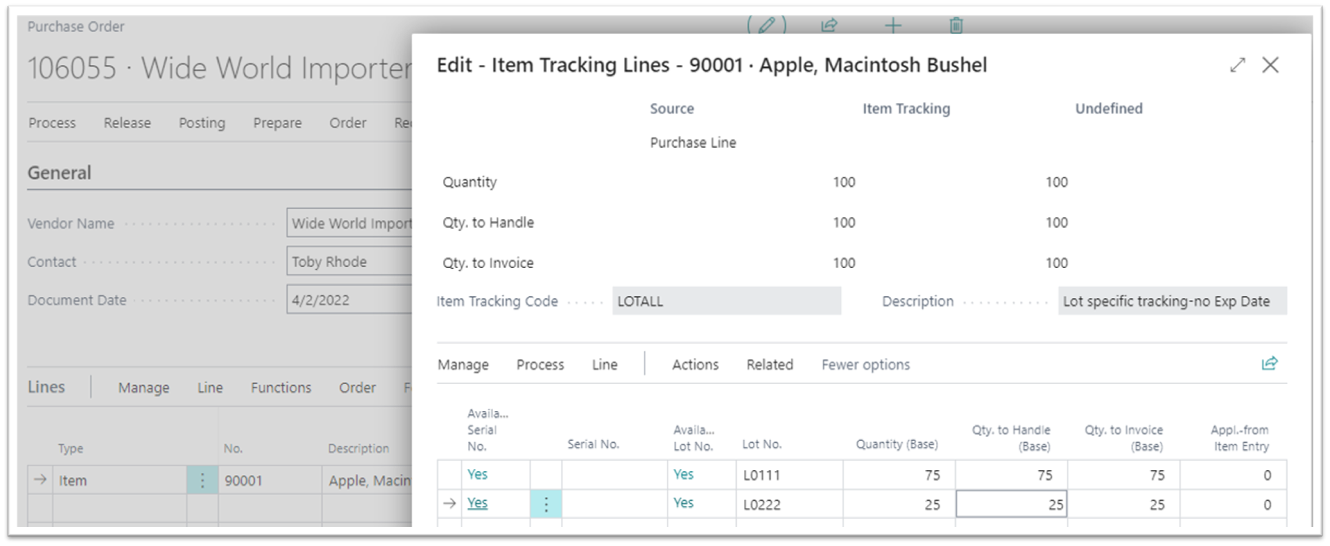Click the pencil edit icon on purchase order

767,26
